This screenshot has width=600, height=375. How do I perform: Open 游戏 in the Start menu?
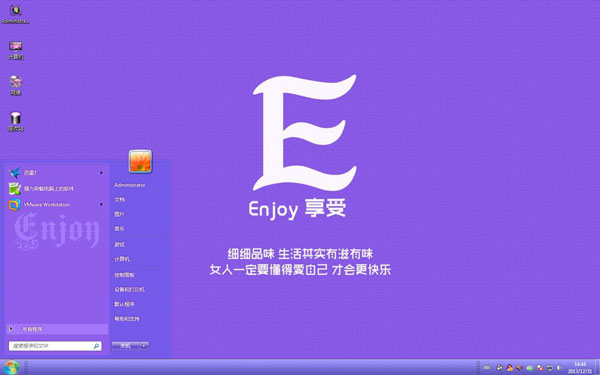[x=119, y=245]
